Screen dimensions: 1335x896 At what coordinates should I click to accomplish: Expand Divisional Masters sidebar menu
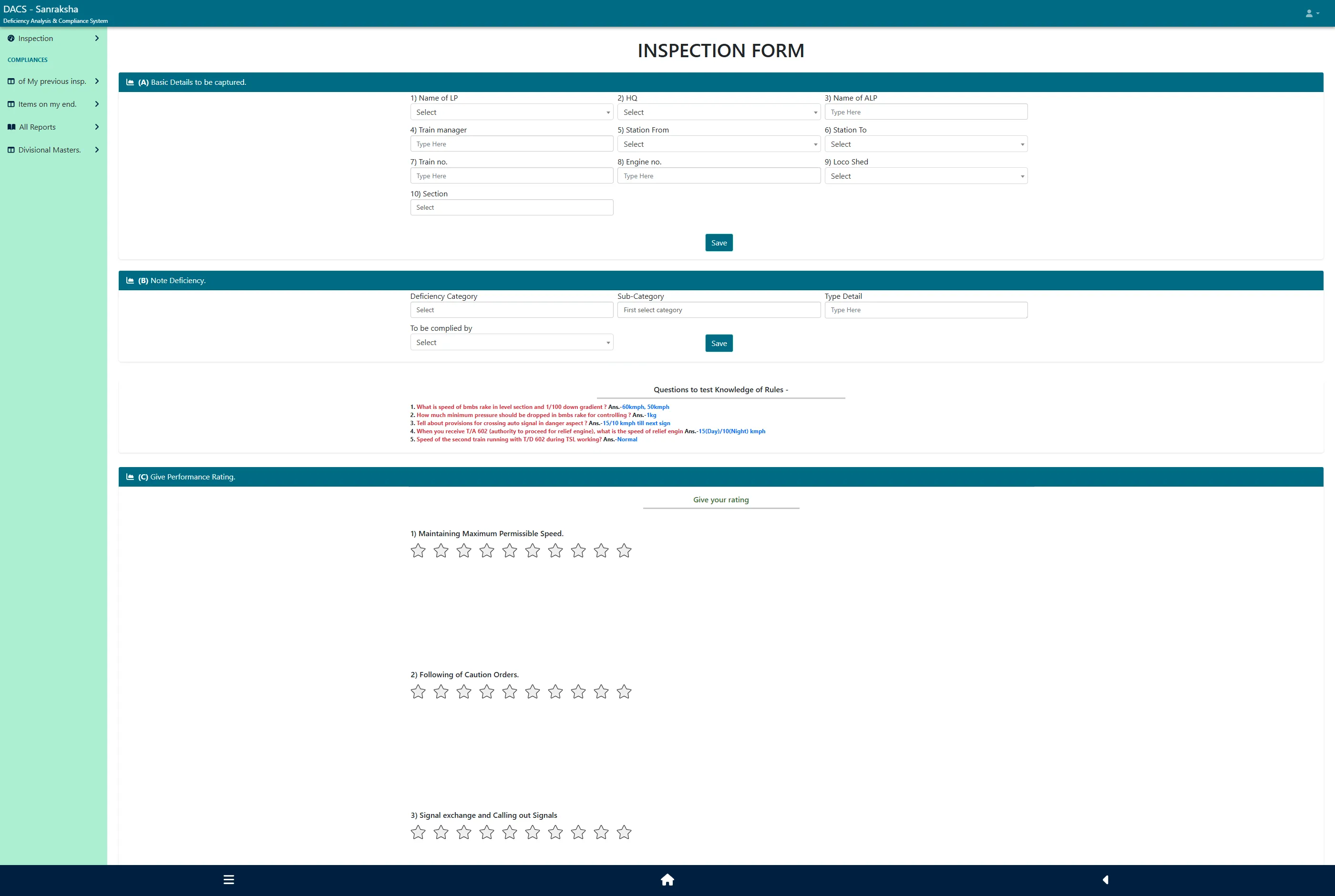[53, 150]
